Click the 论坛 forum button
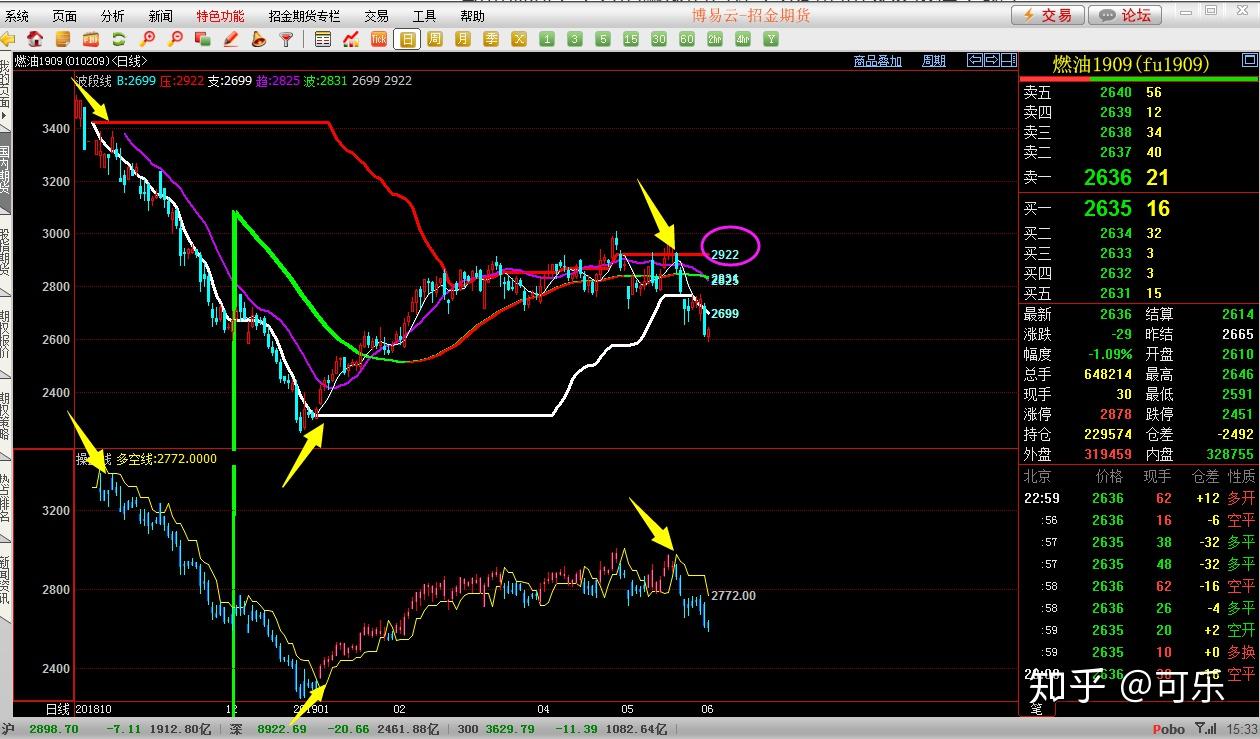Image resolution: width=1260 pixels, height=739 pixels. 1125,15
